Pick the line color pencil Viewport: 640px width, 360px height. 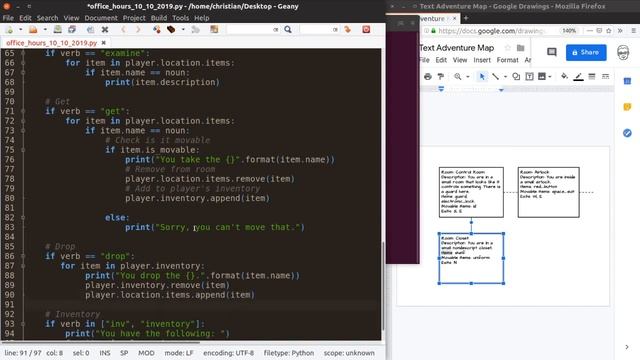pos(578,77)
